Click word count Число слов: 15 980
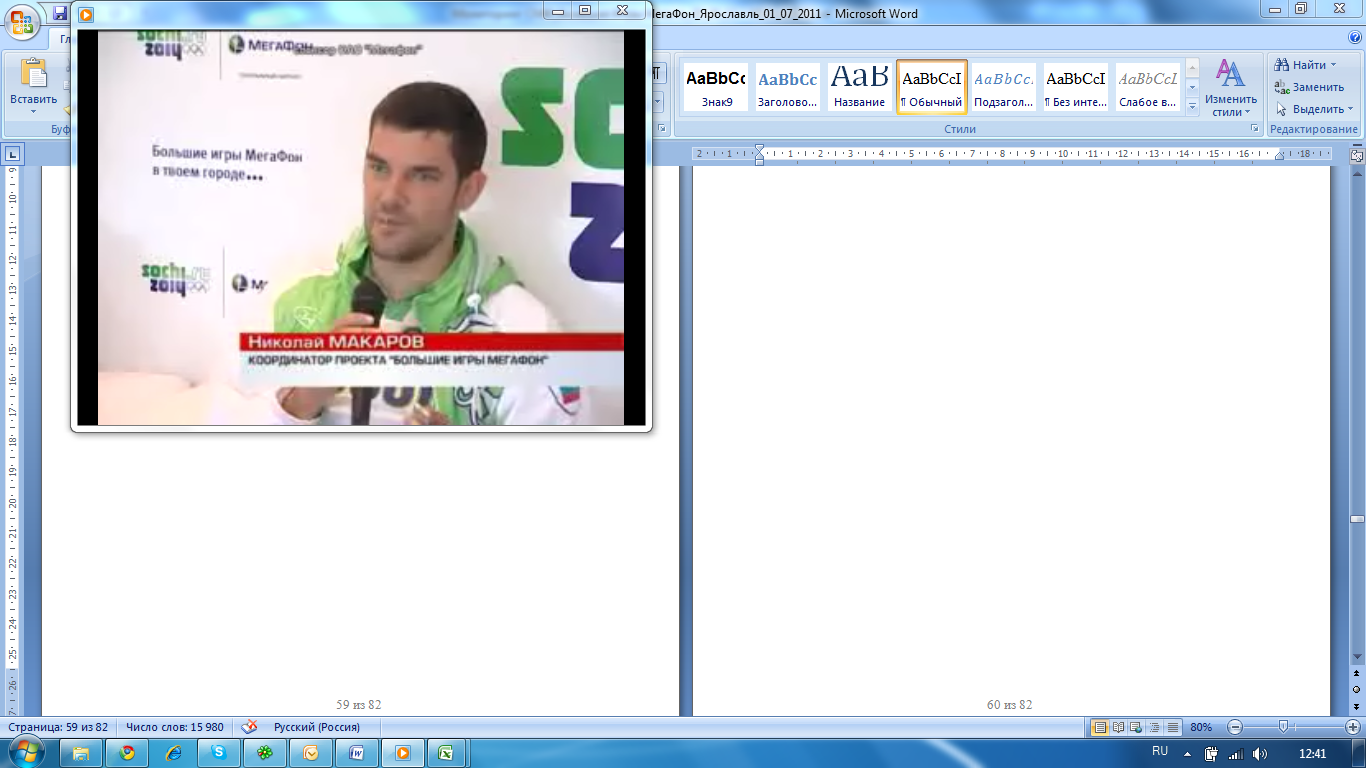Screen dimensions: 1366x768 175,727
